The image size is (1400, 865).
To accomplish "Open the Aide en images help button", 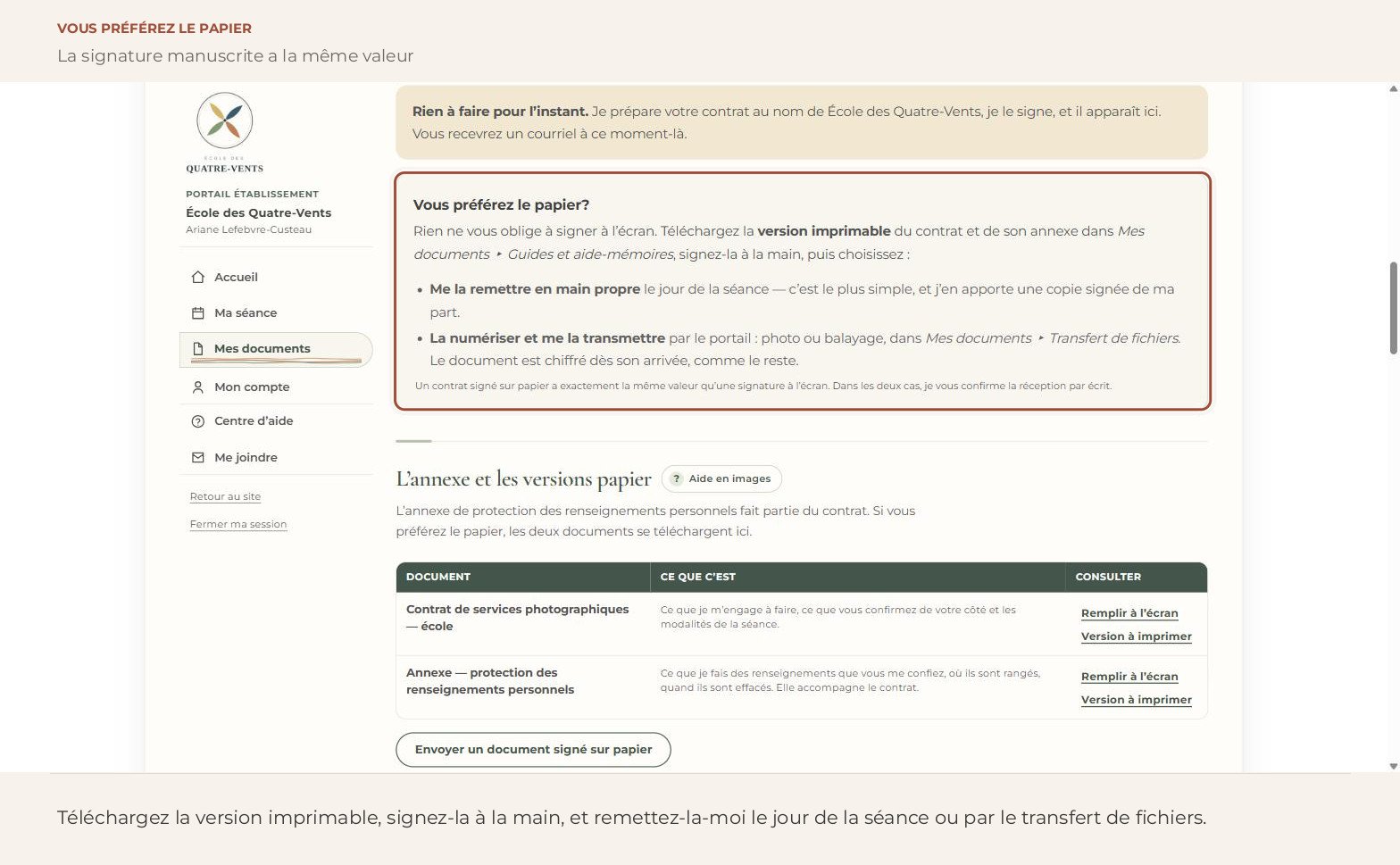I will click(x=721, y=479).
